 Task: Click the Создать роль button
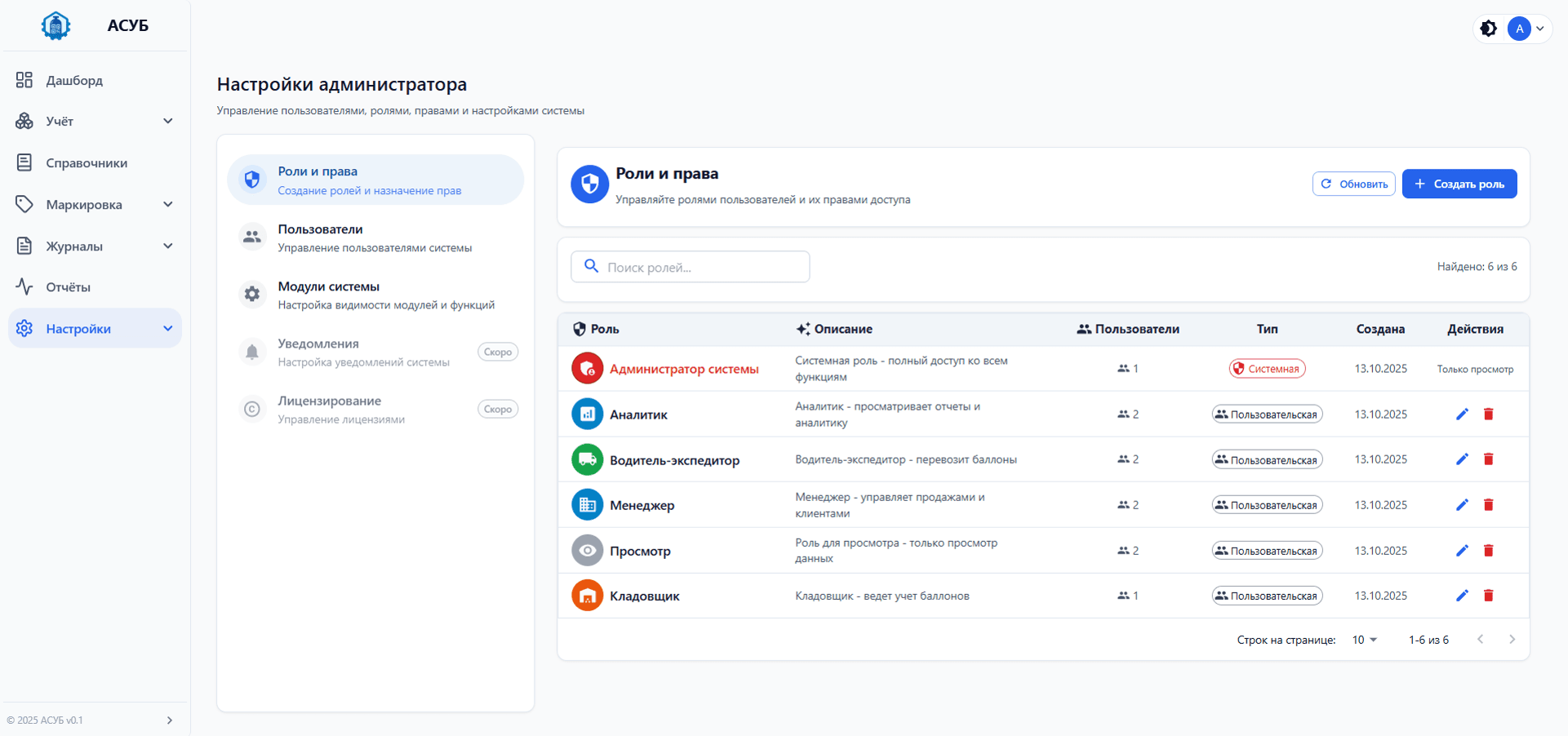(1459, 184)
